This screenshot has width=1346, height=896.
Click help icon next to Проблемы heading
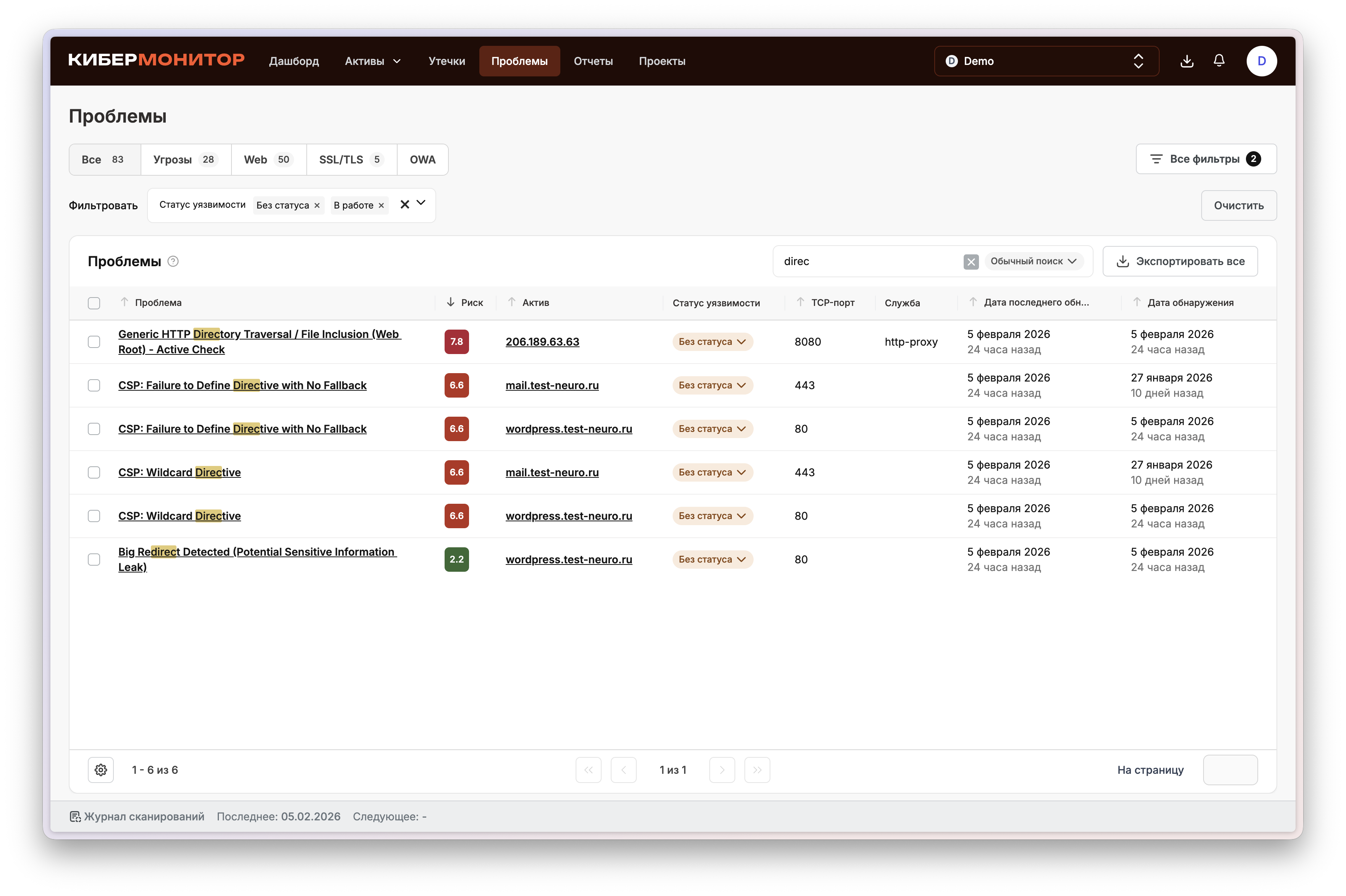(x=173, y=261)
